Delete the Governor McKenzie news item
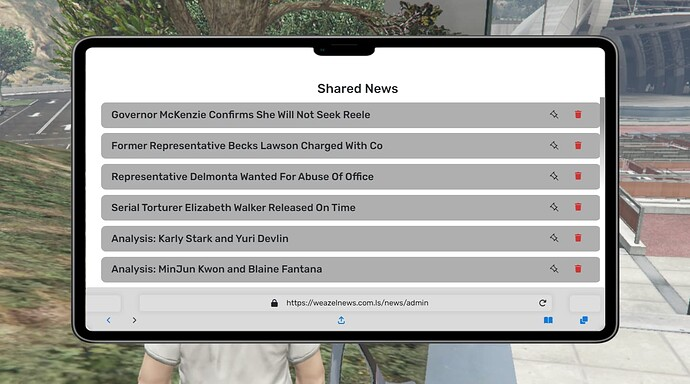 coord(578,114)
